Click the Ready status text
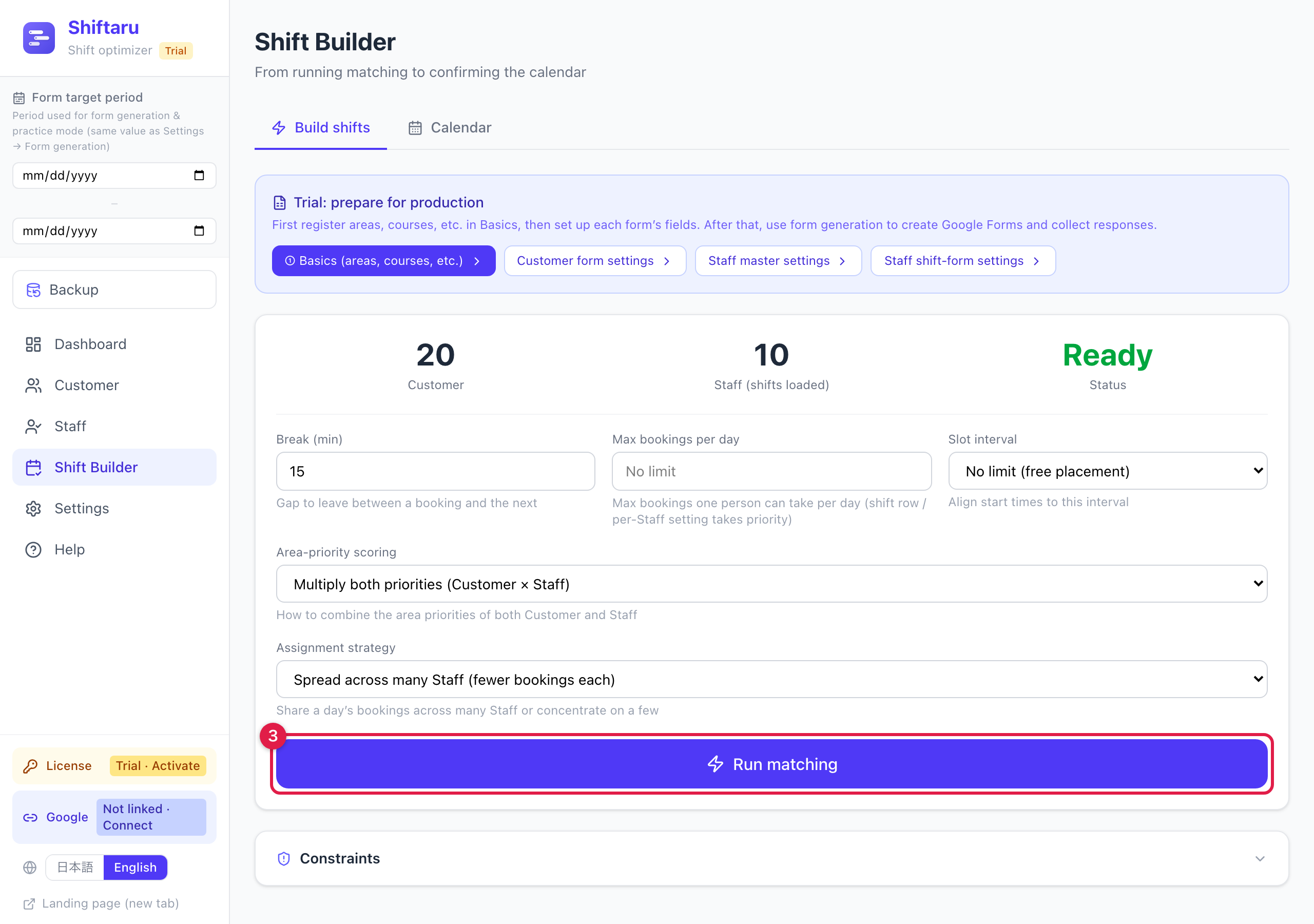 coord(1107,355)
